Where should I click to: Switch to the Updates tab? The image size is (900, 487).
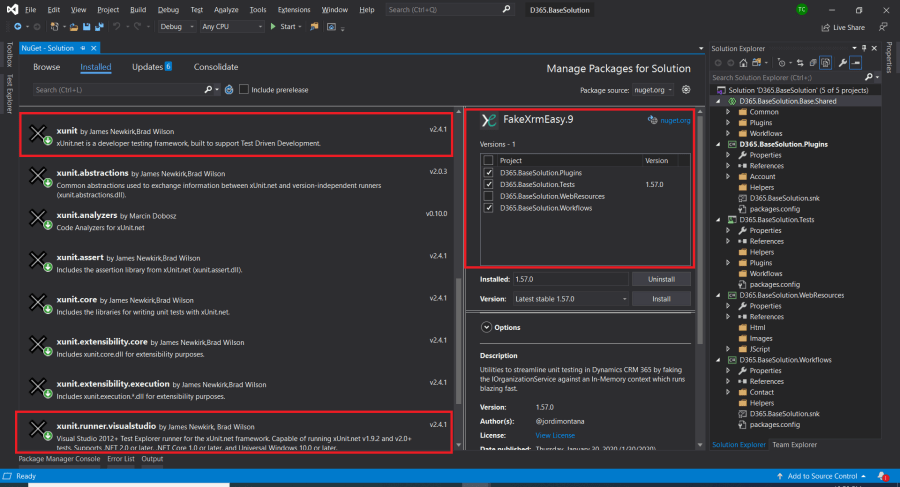(152, 67)
